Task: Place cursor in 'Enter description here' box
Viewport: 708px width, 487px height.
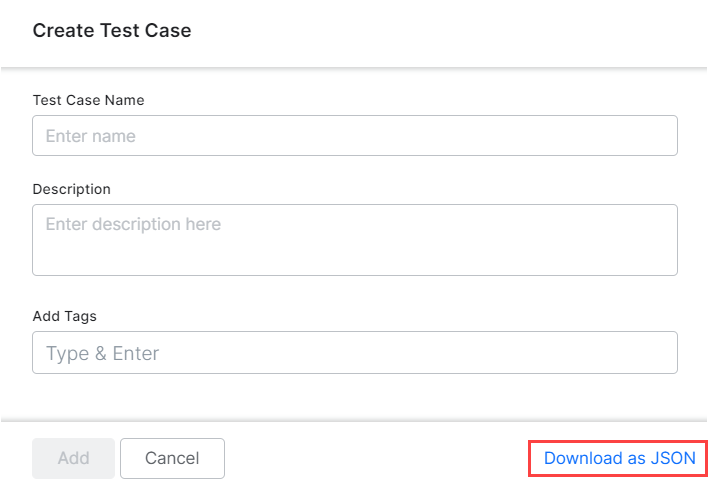Action: [354, 240]
